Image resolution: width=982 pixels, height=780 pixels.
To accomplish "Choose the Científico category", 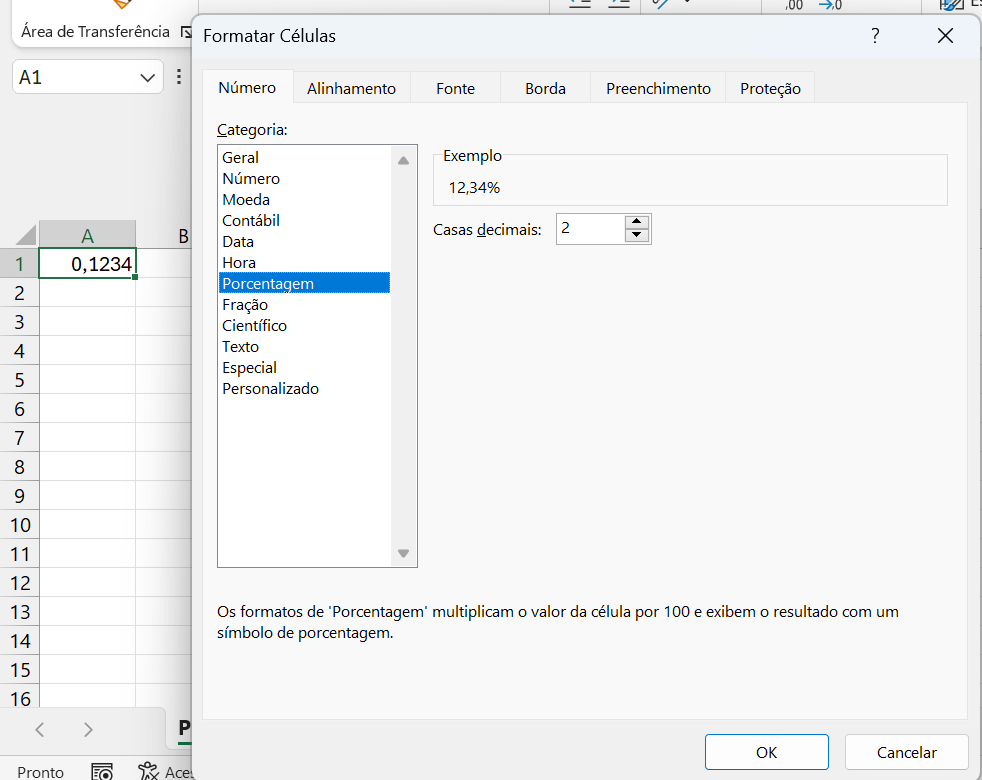I will (304, 325).
